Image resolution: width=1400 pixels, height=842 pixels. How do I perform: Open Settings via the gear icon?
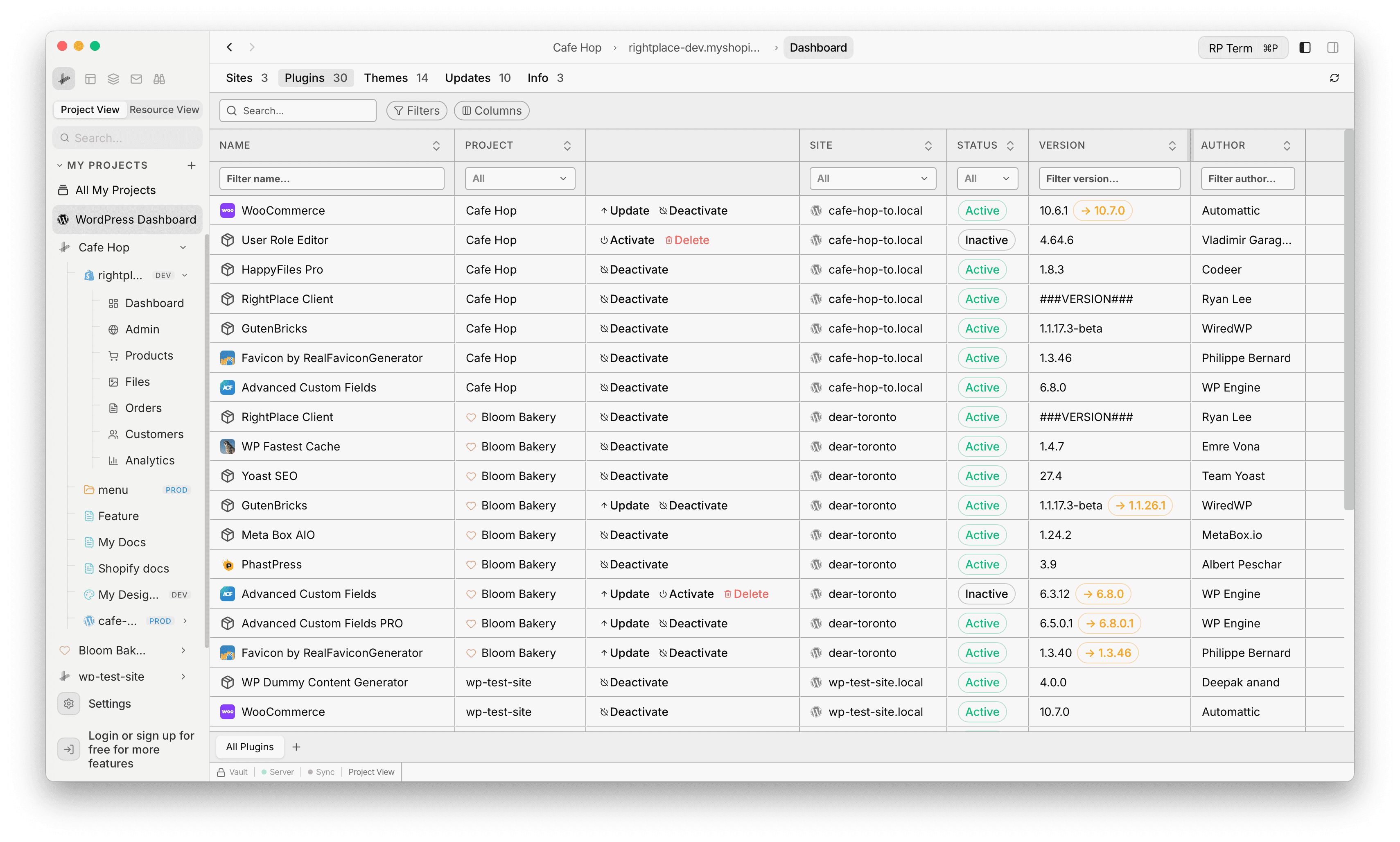tap(69, 703)
